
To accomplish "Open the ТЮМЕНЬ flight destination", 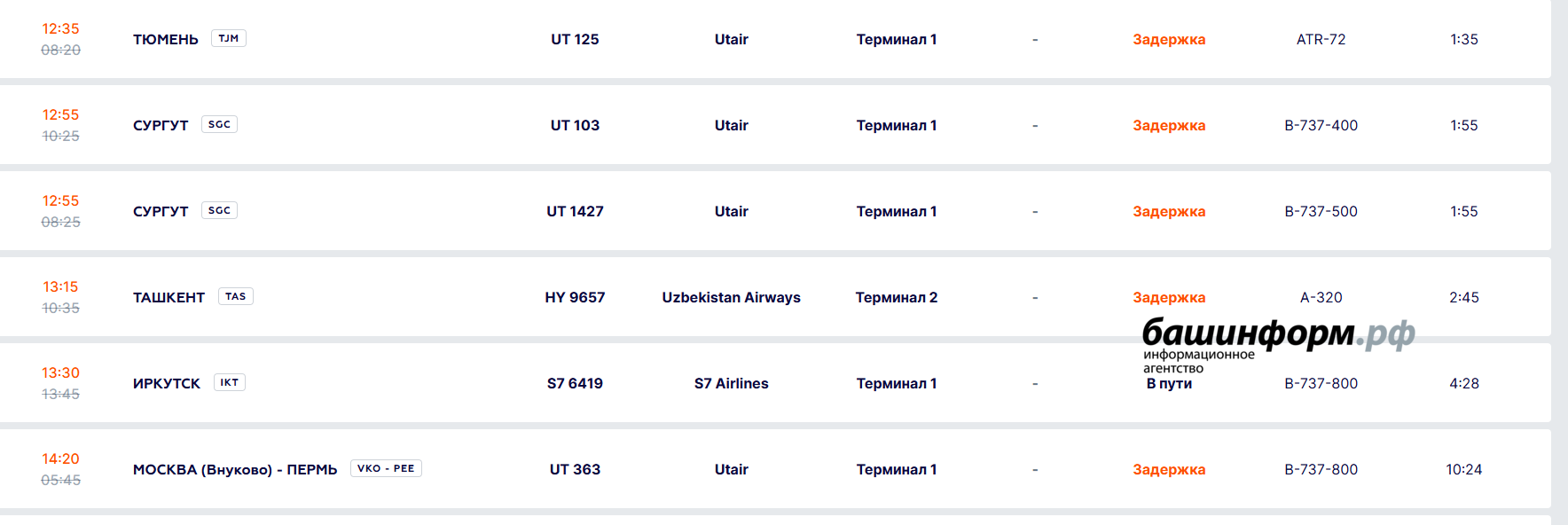I will click(166, 39).
